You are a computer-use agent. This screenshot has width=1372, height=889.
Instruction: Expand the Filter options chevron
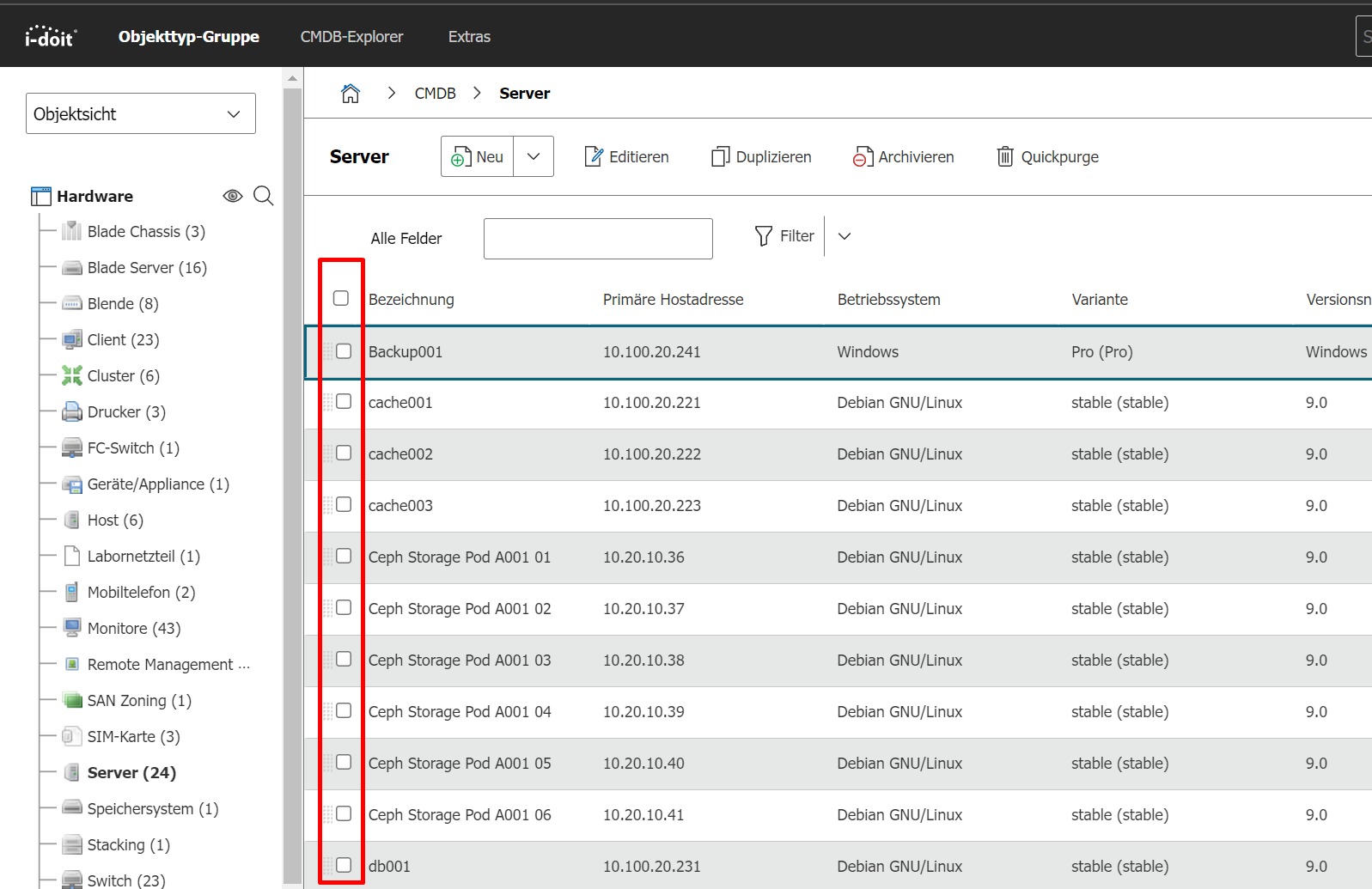[845, 236]
